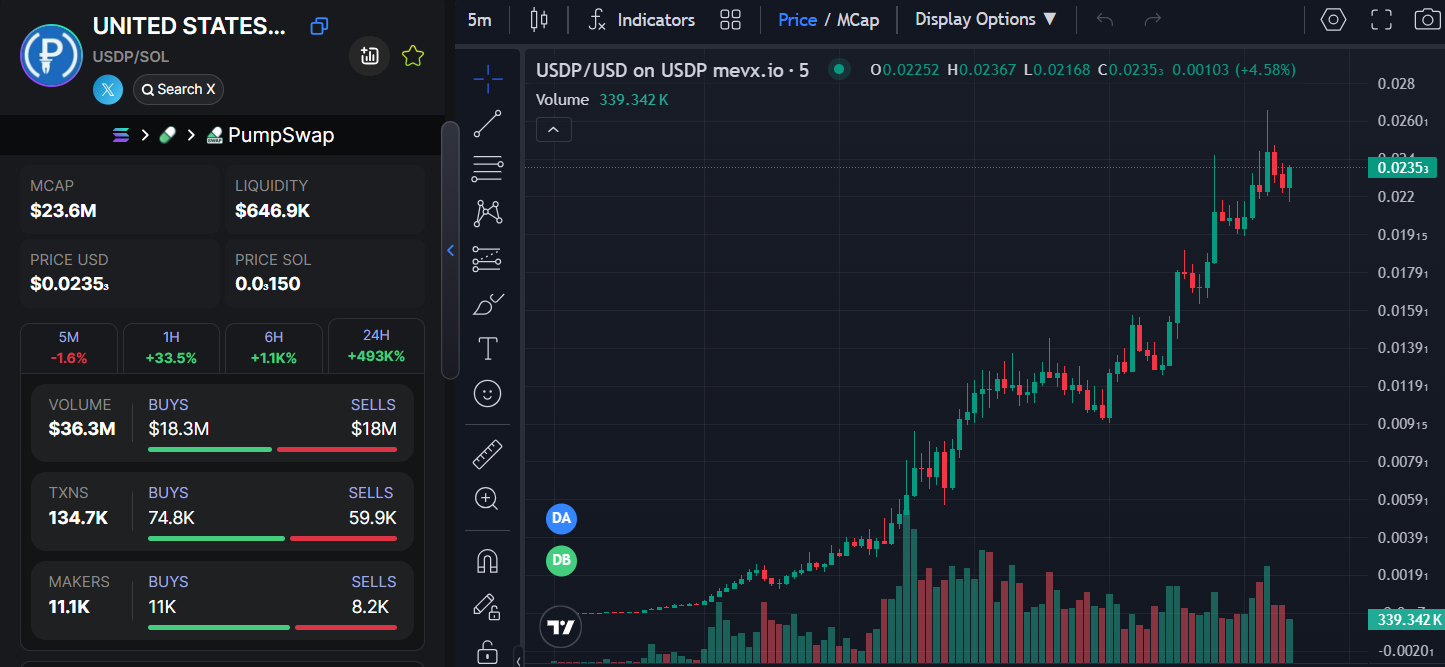Redo the last chart action

click(1153, 20)
